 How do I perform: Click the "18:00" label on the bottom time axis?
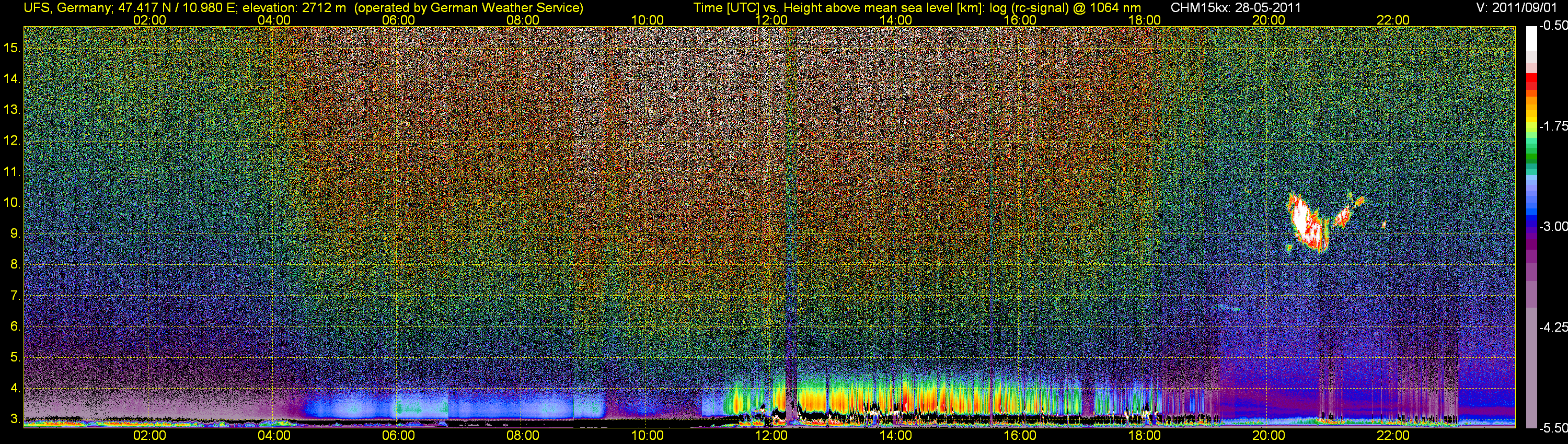(1144, 436)
